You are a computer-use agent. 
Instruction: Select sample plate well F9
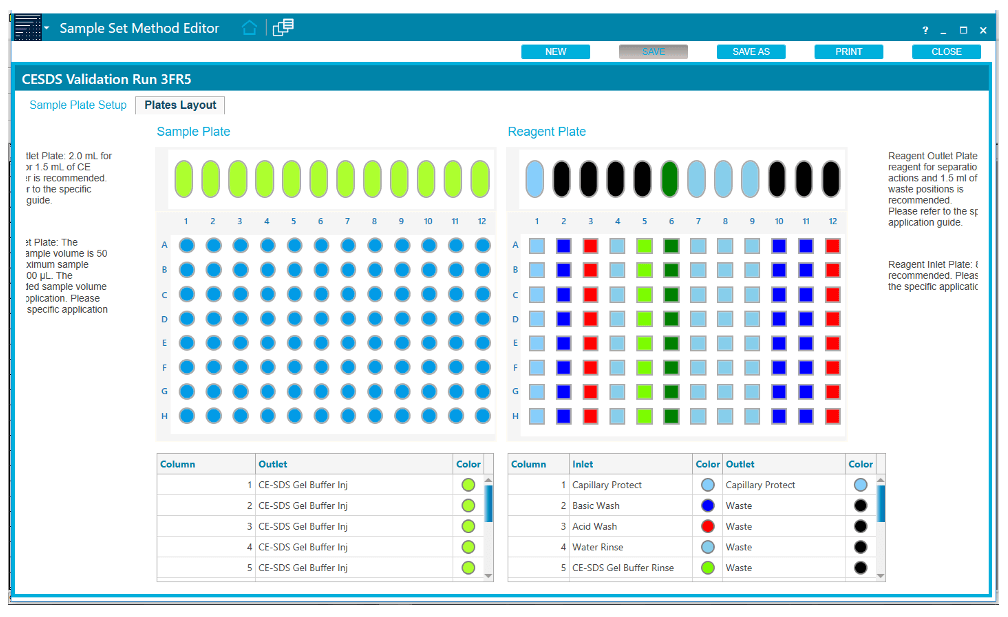tap(402, 368)
